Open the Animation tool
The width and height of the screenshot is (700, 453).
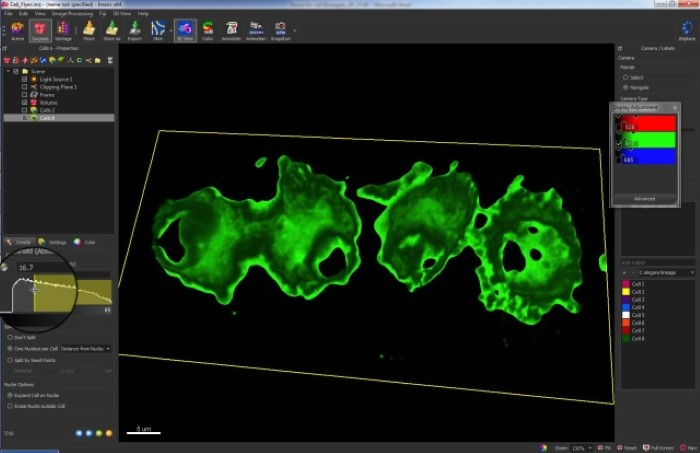tap(257, 30)
